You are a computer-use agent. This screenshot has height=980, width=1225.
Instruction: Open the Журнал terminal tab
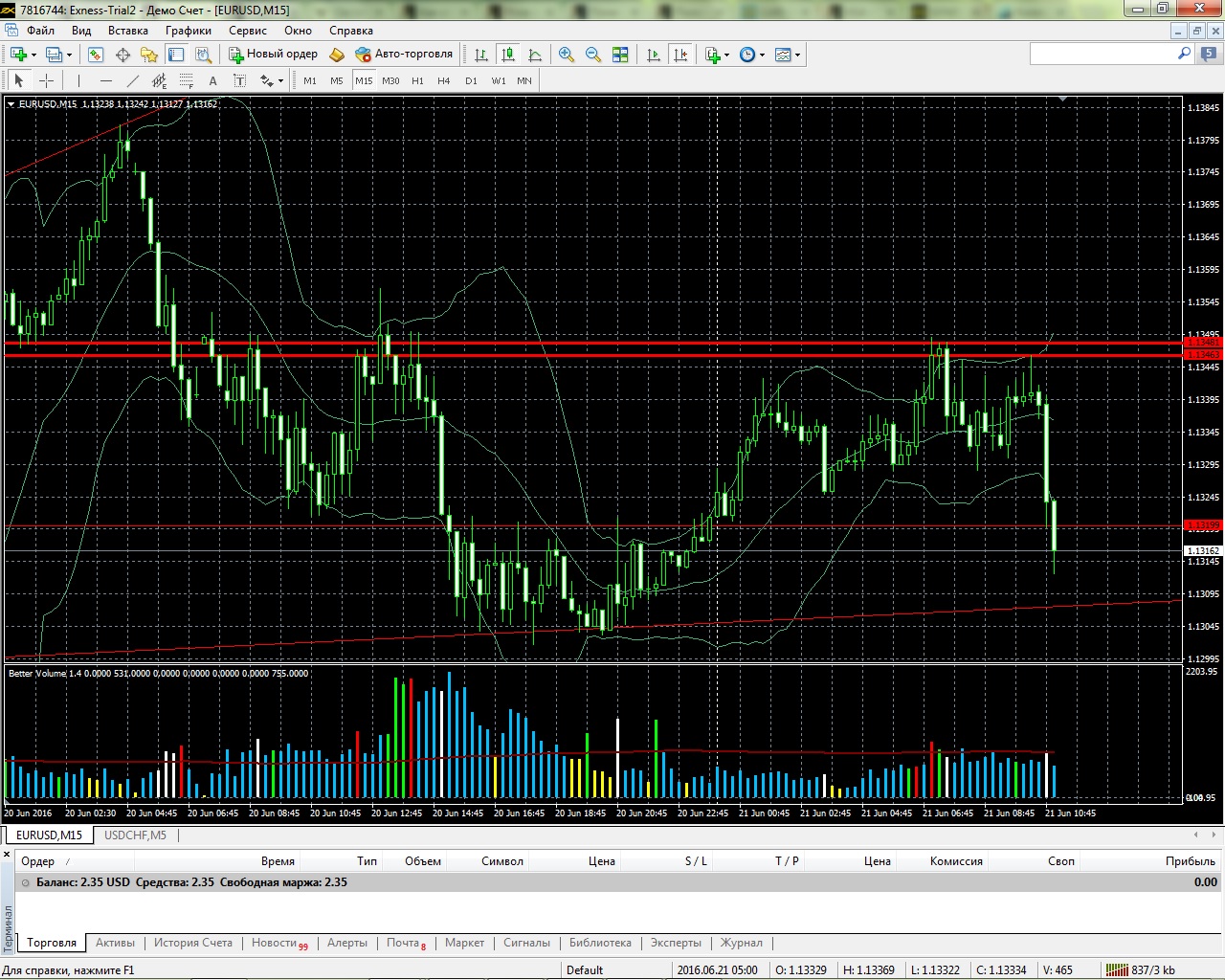point(742,943)
